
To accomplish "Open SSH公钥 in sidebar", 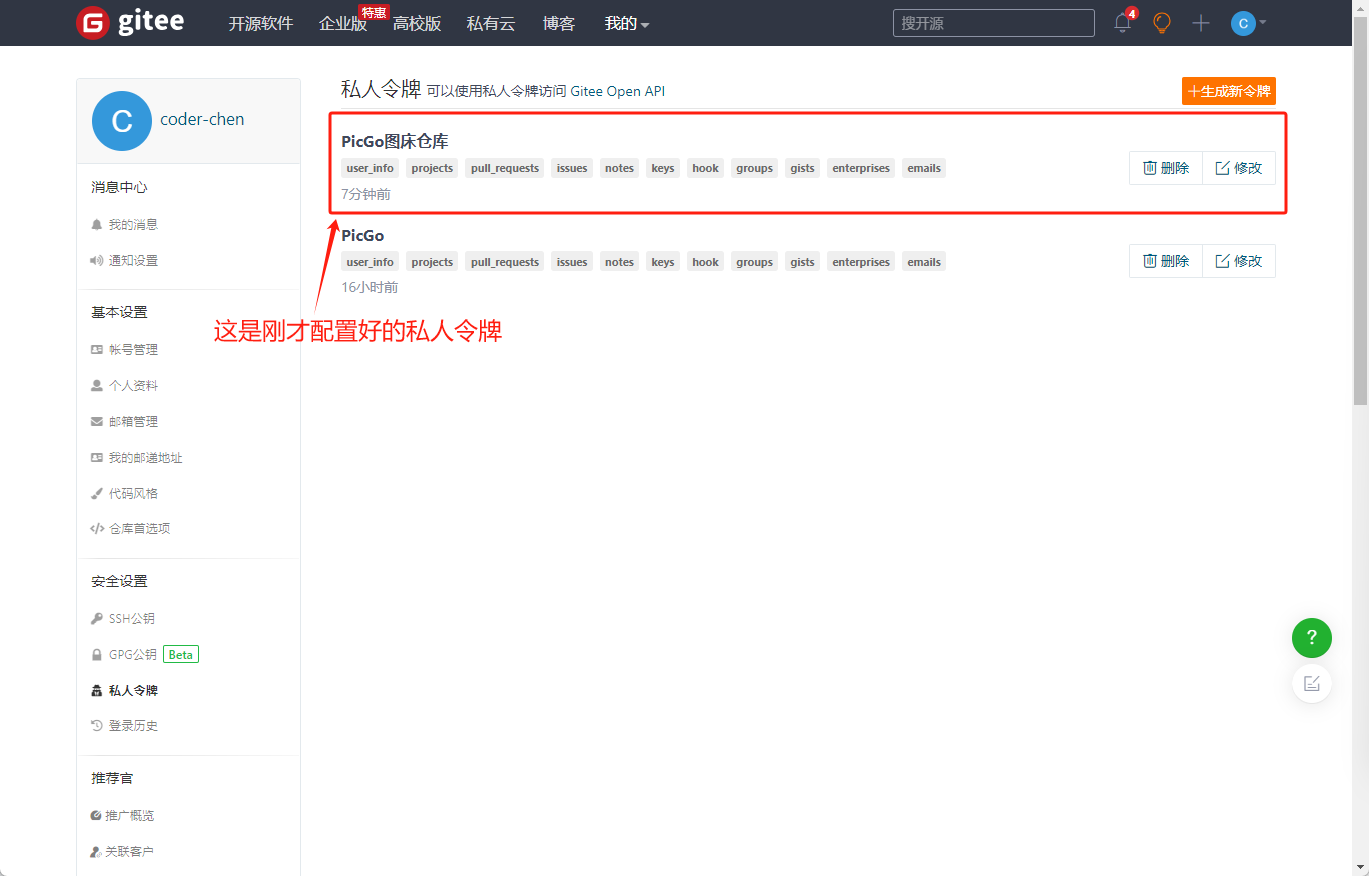I will coord(123,619).
